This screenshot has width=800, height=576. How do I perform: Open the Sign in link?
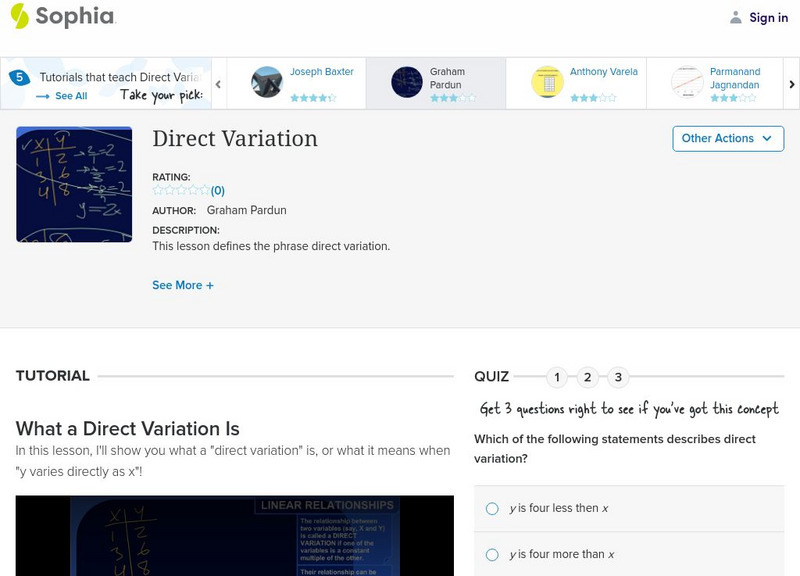[x=768, y=18]
